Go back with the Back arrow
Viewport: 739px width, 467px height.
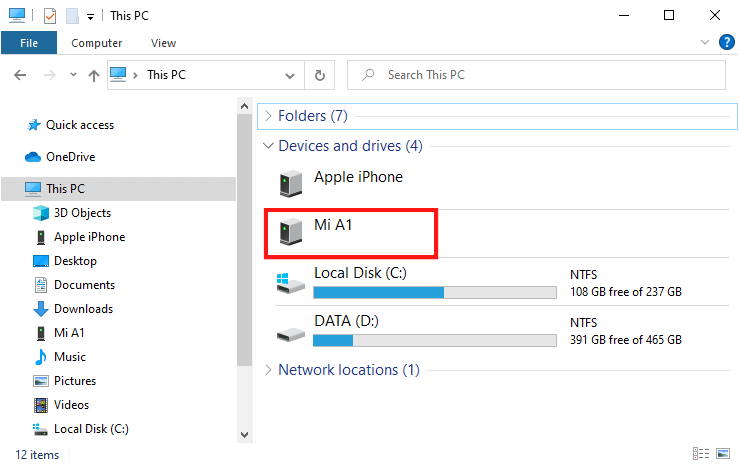(20, 75)
